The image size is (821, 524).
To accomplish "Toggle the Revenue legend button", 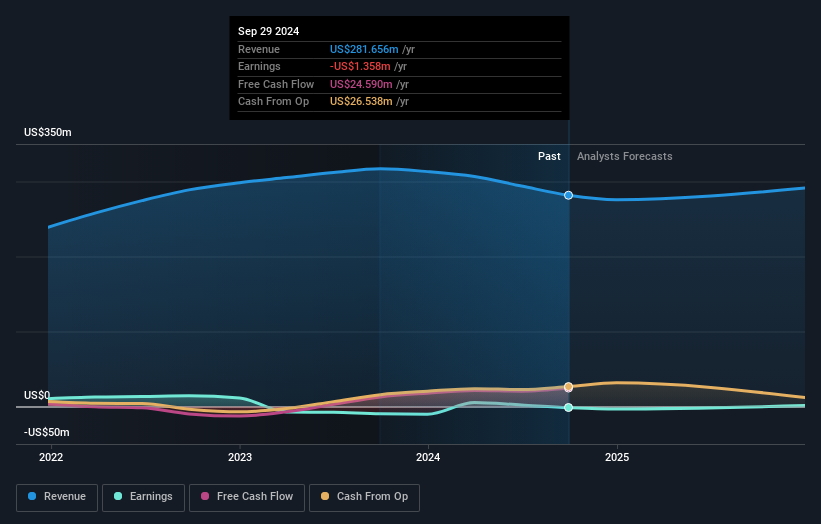I will click(57, 497).
